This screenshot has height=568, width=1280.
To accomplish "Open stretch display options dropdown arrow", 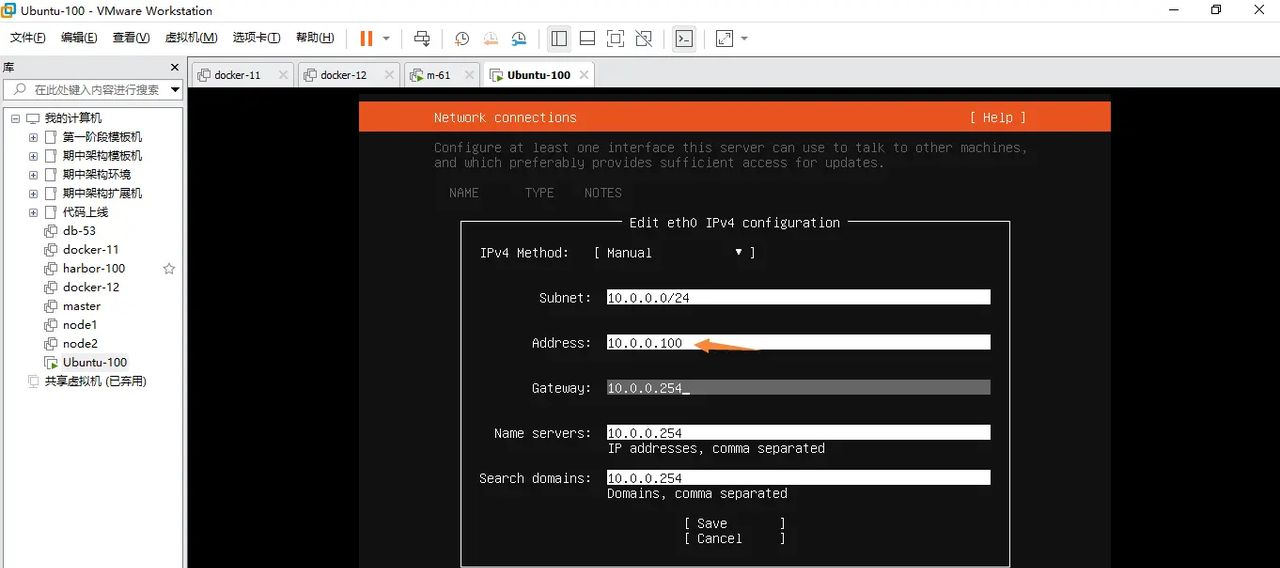I will [744, 39].
